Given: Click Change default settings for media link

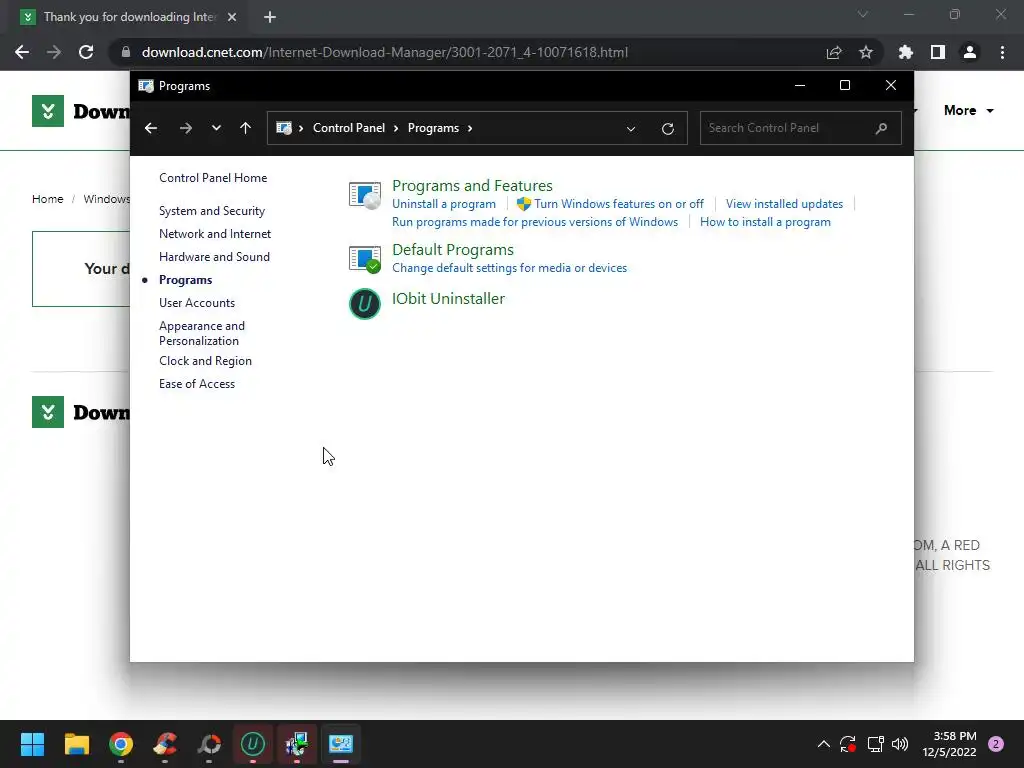Looking at the screenshot, I should [x=509, y=268].
